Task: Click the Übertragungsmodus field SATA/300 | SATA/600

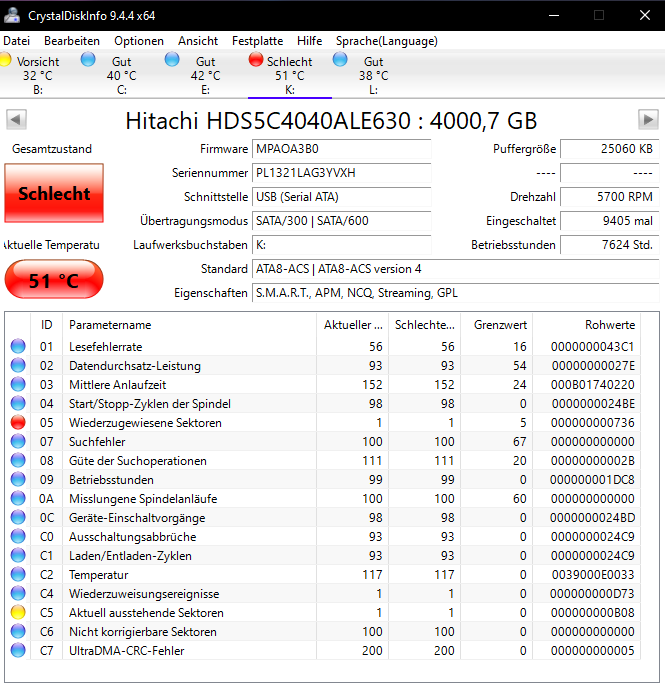Action: click(341, 221)
